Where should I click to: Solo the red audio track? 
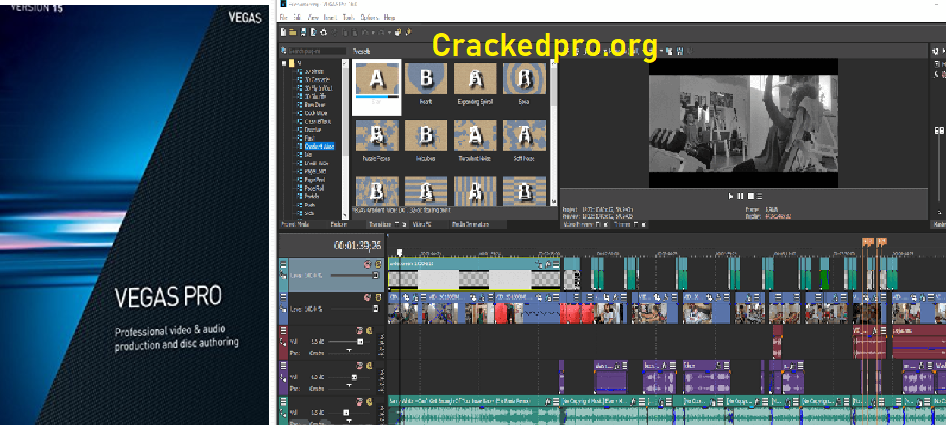(369, 331)
